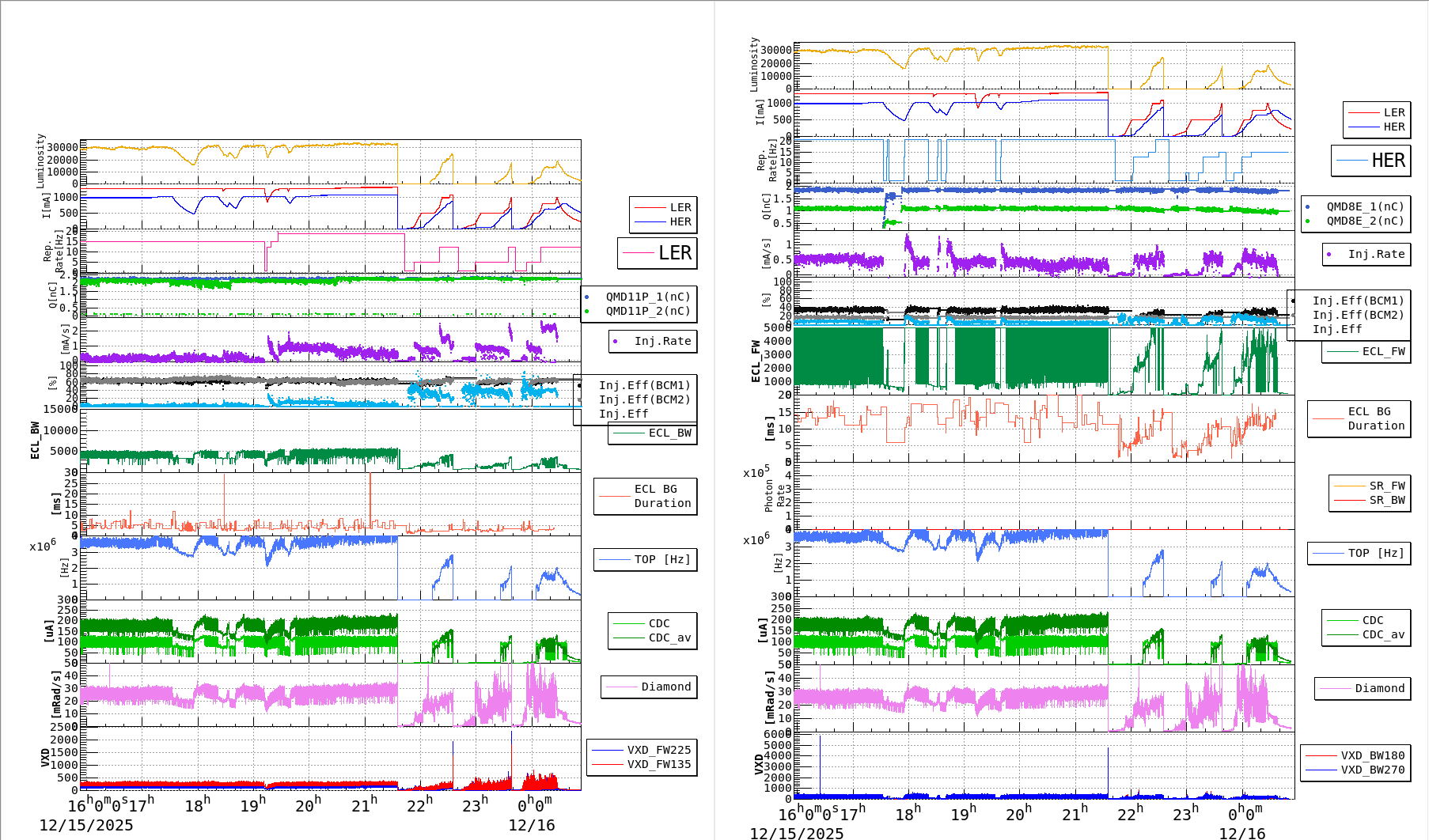Click the ECL_FW y-axis title
The height and width of the screenshot is (840, 1429).
pyautogui.click(x=756, y=361)
